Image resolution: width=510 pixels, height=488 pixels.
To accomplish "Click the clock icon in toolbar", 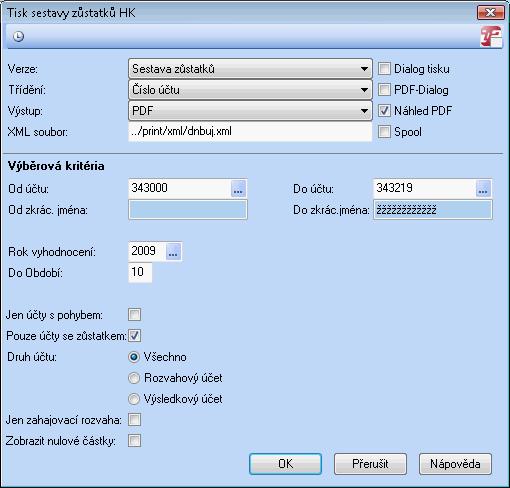I will [18, 36].
